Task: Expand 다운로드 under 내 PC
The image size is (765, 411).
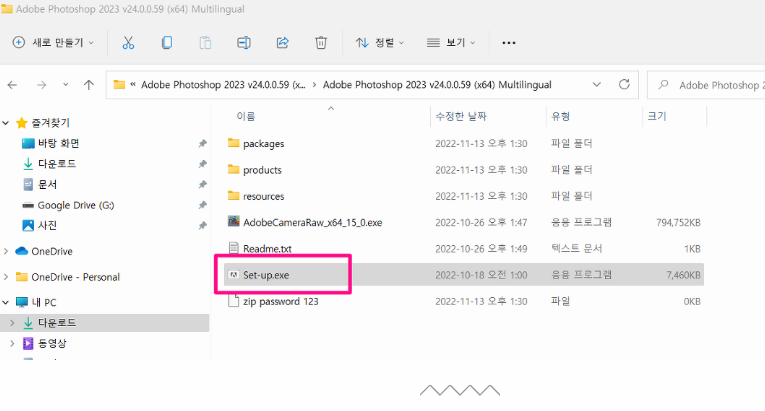Action: [x=13, y=323]
